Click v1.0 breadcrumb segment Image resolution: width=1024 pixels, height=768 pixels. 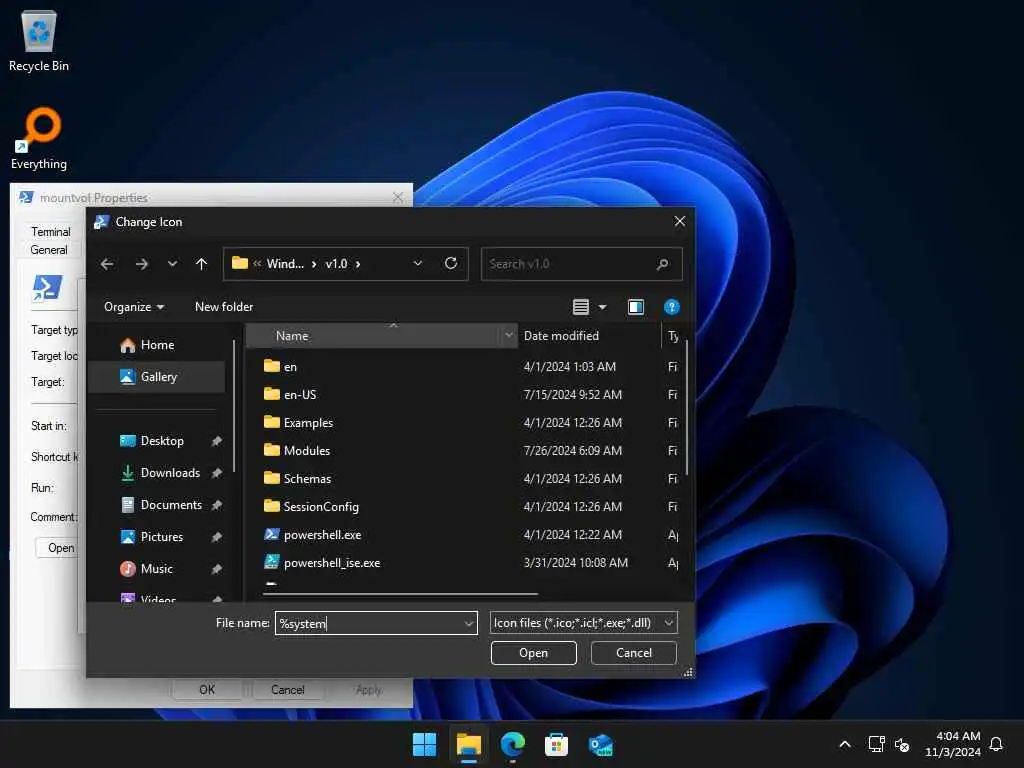[336, 264]
